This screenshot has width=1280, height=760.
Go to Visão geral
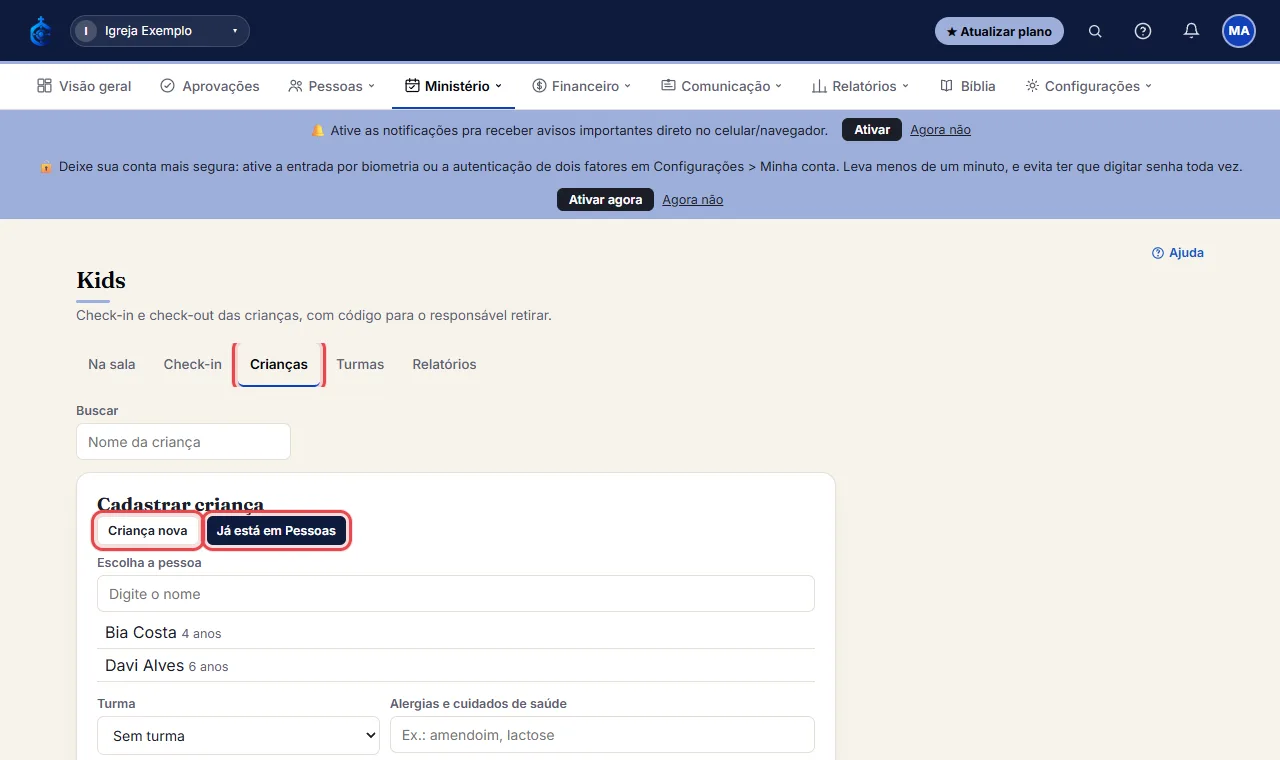coord(84,86)
